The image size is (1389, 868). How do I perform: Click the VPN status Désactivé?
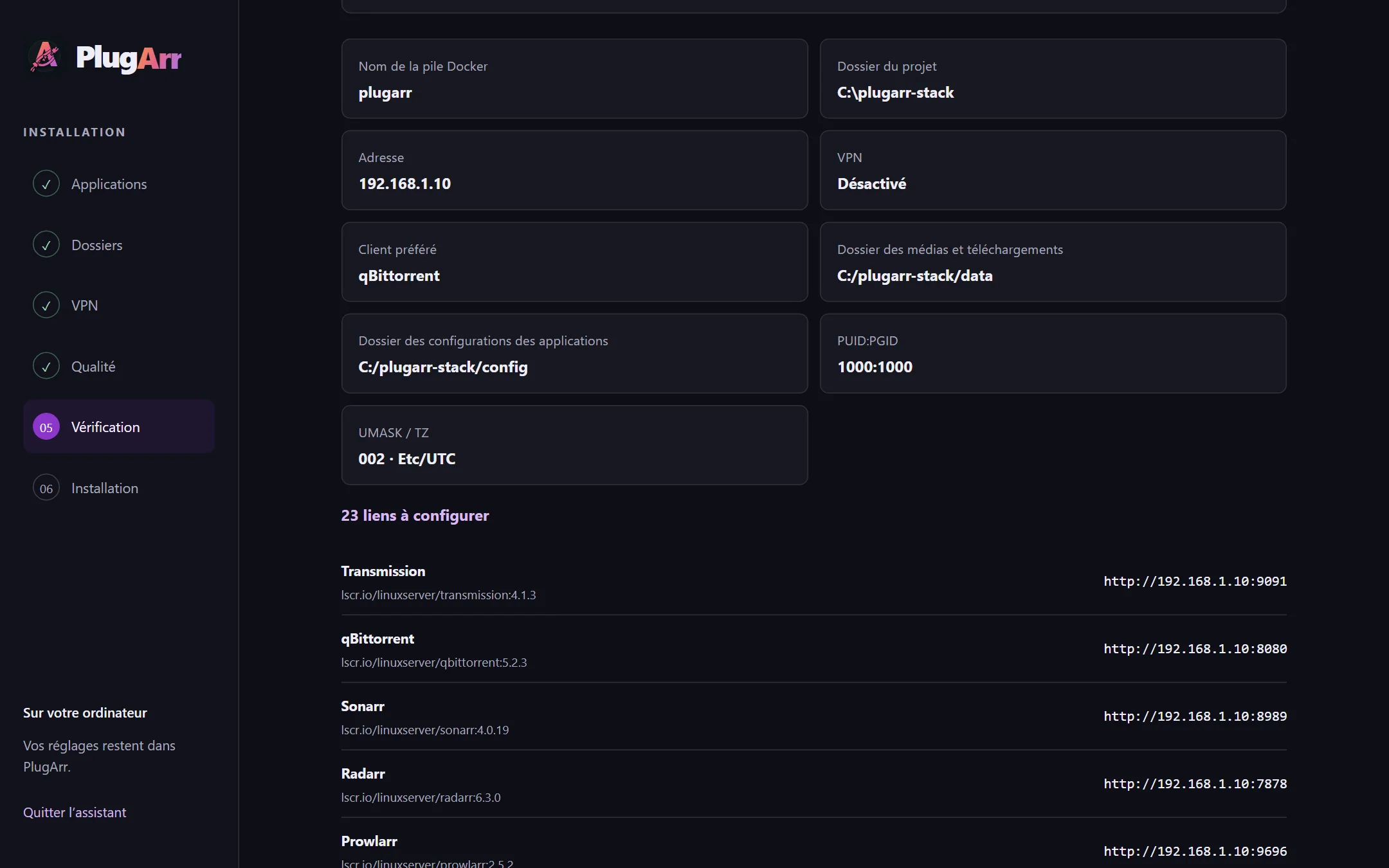point(871,184)
